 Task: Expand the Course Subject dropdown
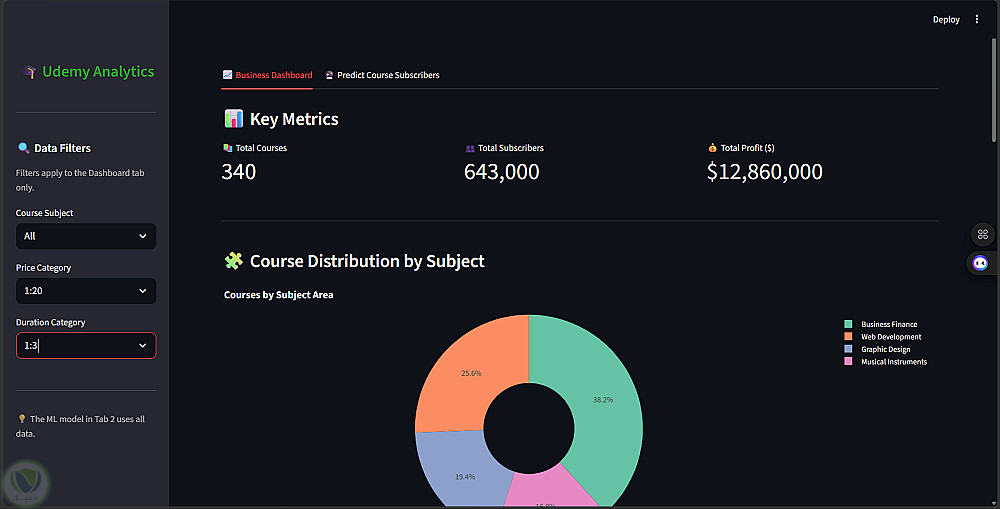pos(86,236)
